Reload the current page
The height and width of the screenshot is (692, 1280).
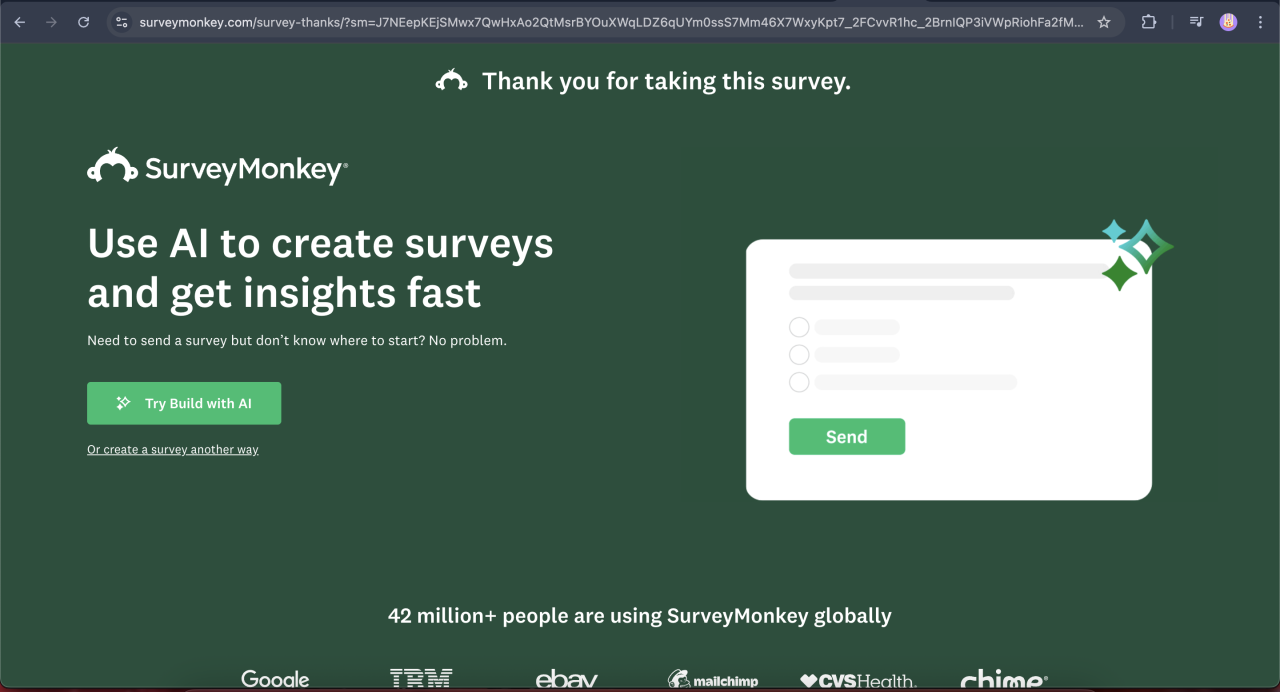(x=84, y=22)
